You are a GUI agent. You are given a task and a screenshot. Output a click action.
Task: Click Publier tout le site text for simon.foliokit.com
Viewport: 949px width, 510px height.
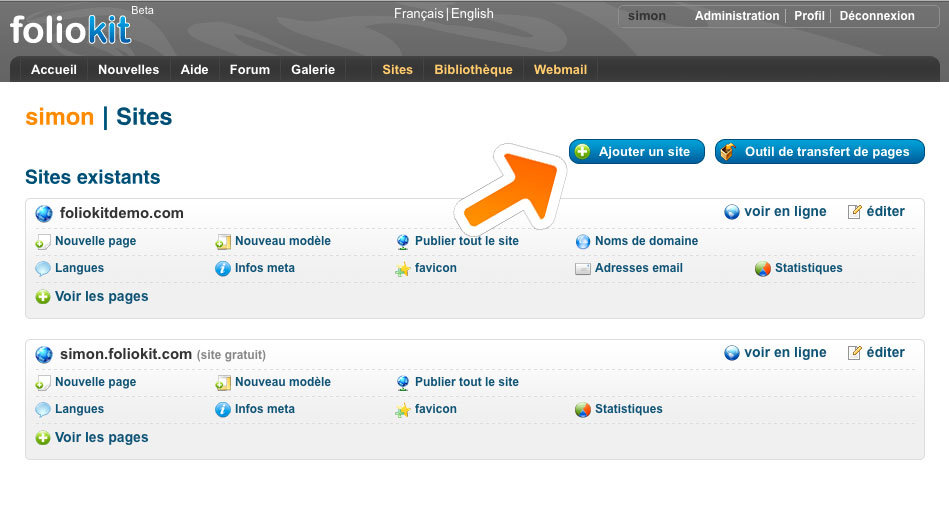467,382
